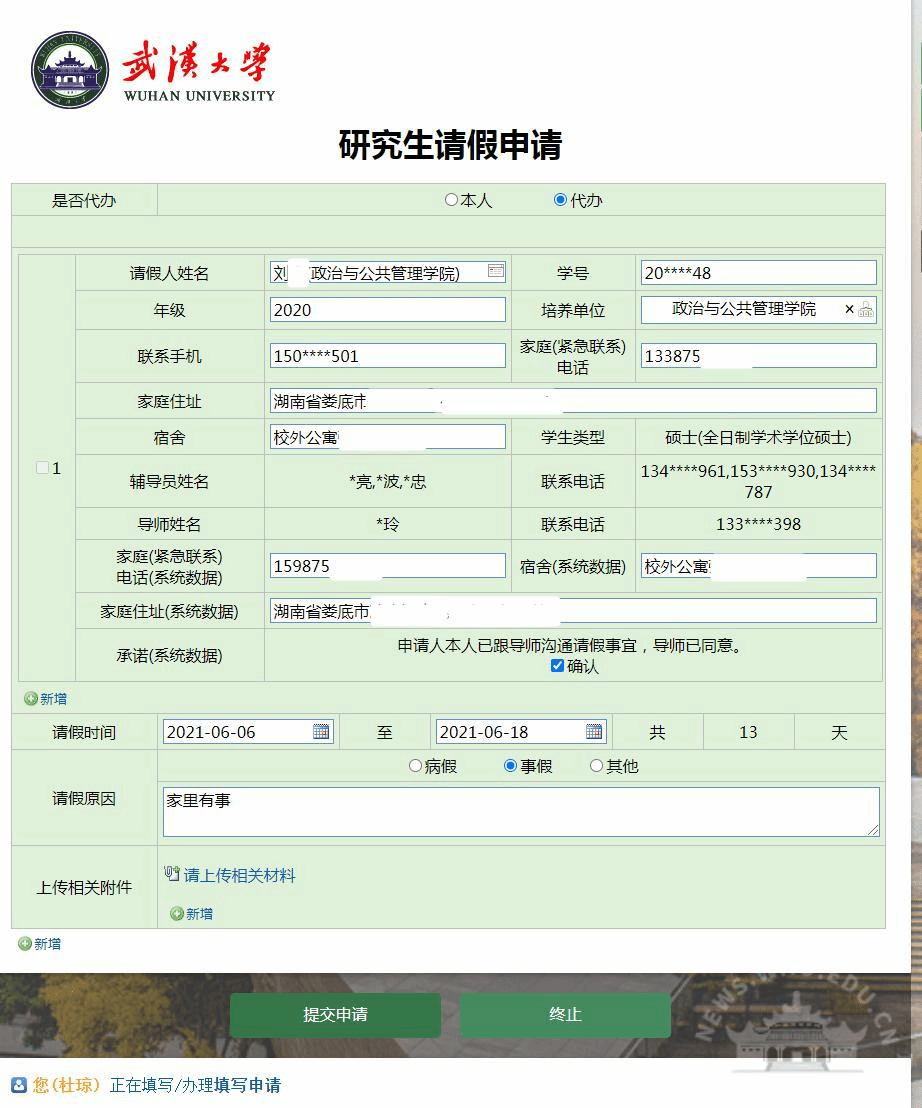Choose 病假 as the leave reason
This screenshot has height=1108, width=922.
click(x=415, y=766)
